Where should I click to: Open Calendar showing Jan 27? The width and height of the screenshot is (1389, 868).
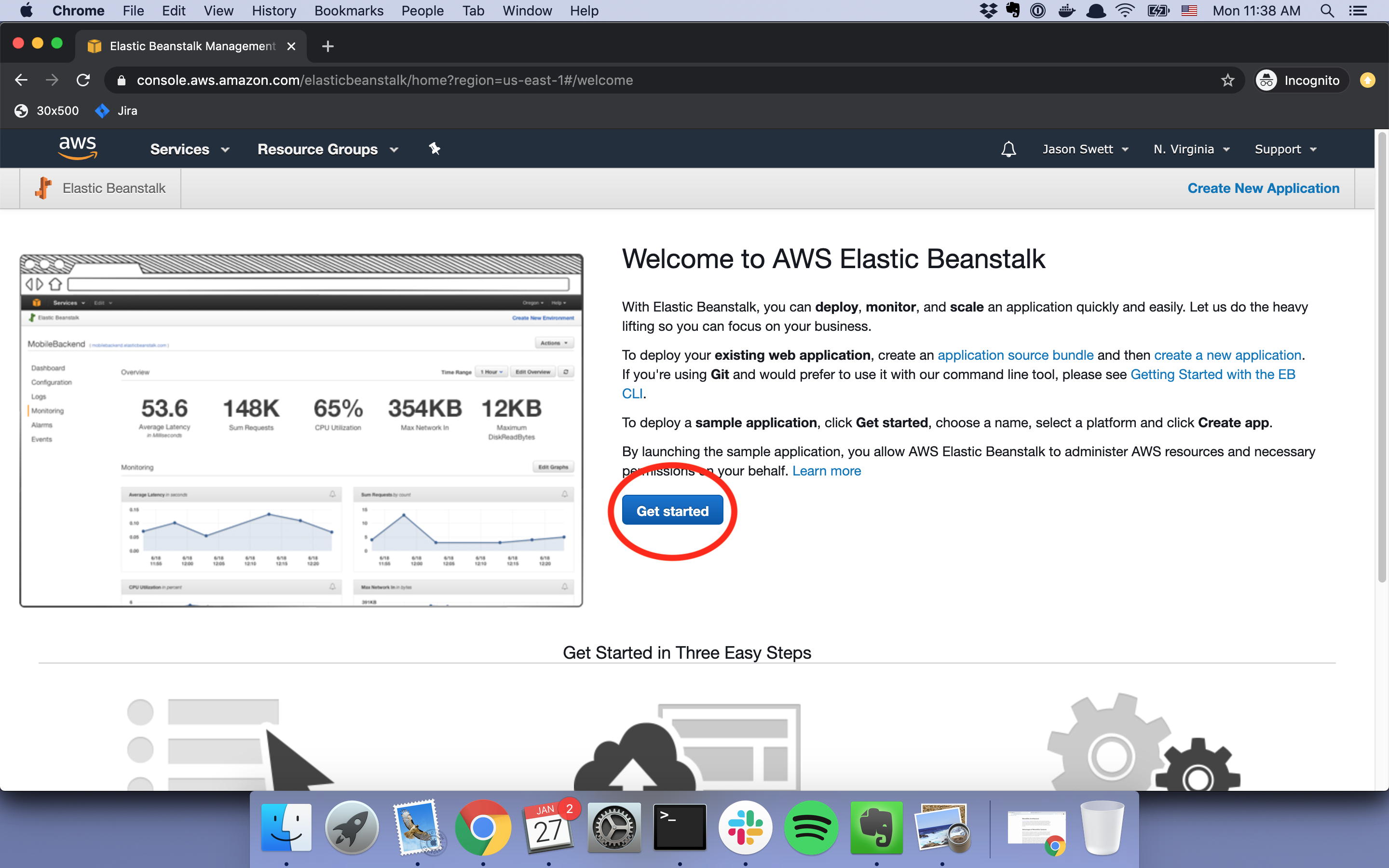click(549, 827)
